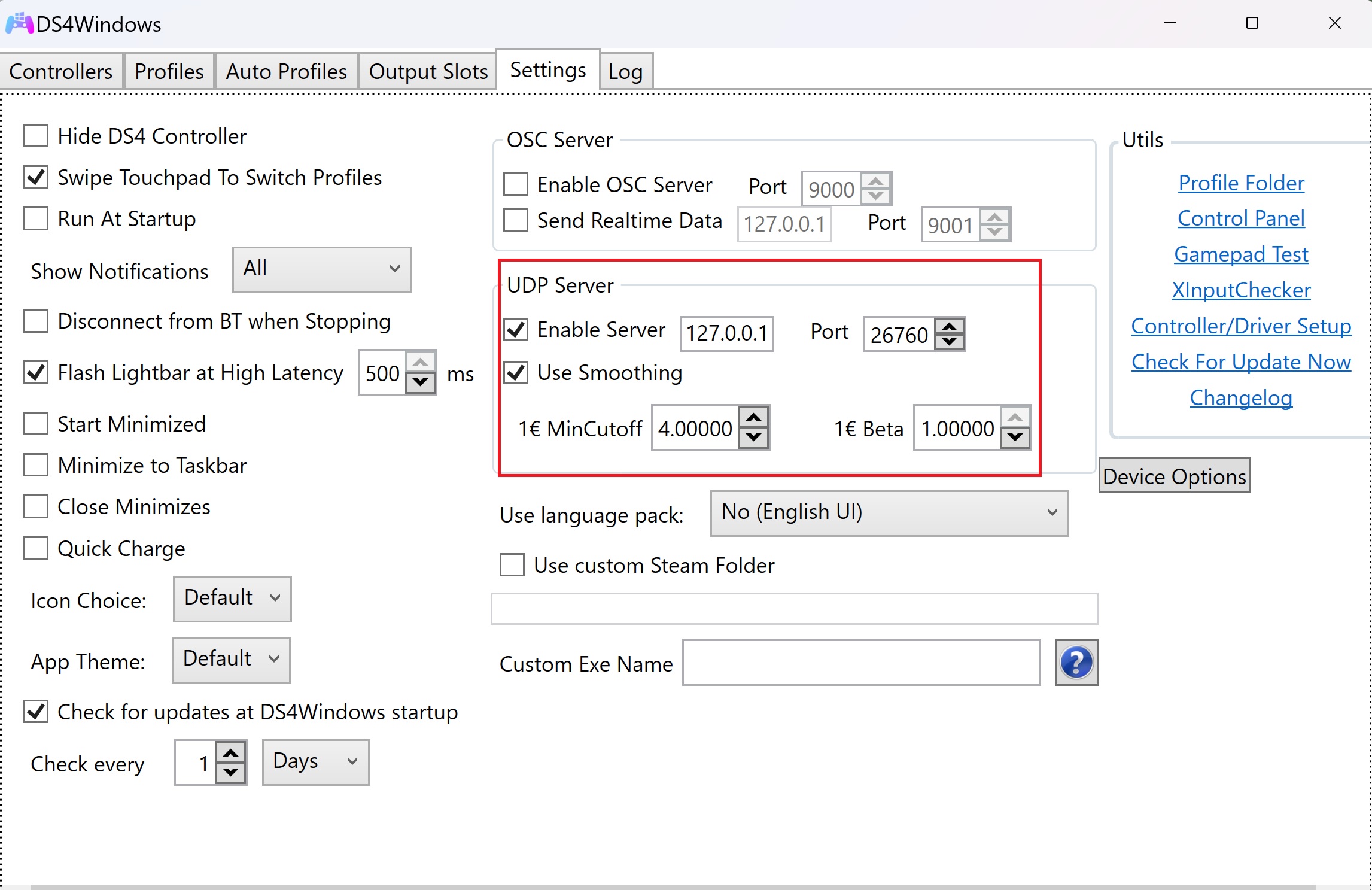The height and width of the screenshot is (890, 1372).
Task: Click the Check every number field
Action: [196, 763]
